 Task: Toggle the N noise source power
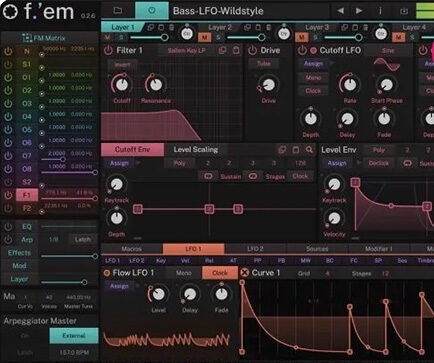tap(8, 51)
